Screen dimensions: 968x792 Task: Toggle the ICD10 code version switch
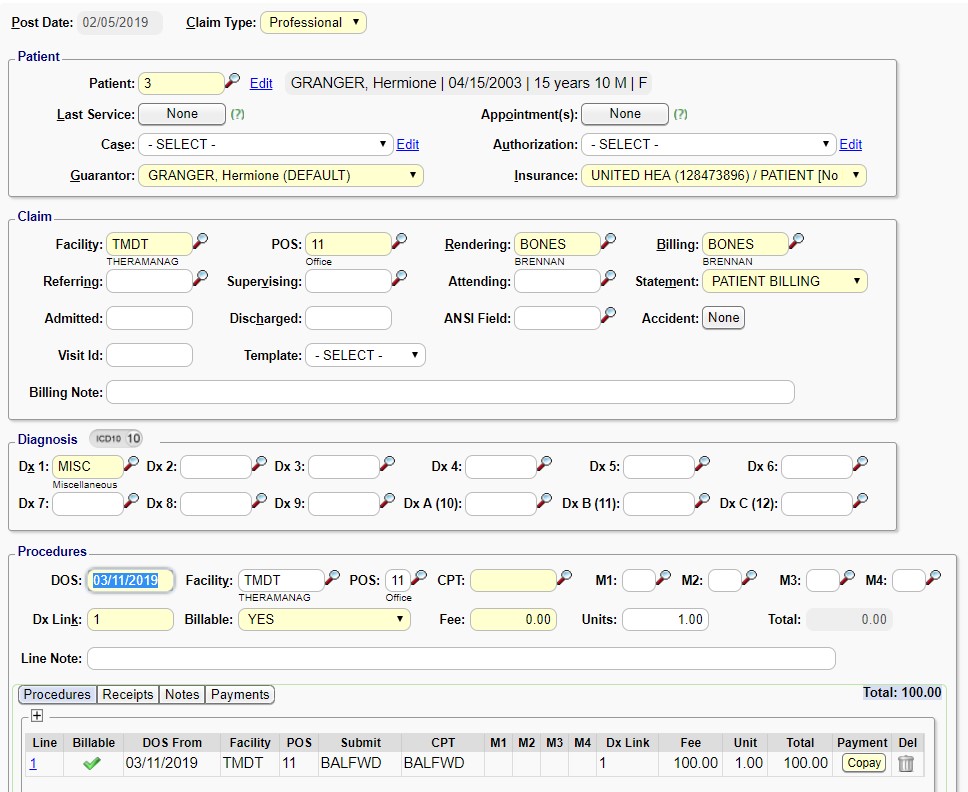point(118,438)
